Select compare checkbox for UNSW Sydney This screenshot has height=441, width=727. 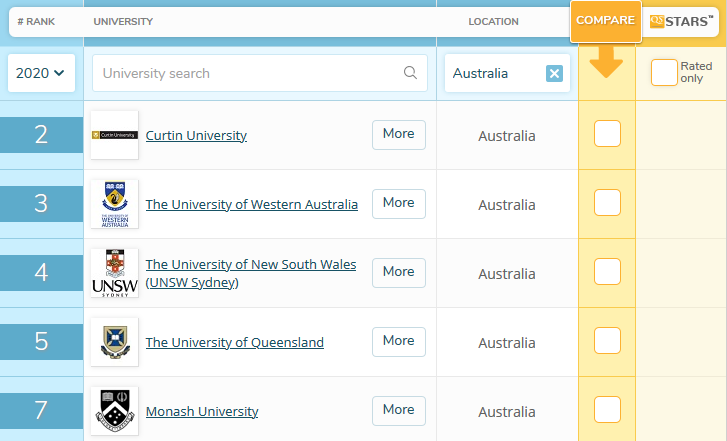(607, 272)
